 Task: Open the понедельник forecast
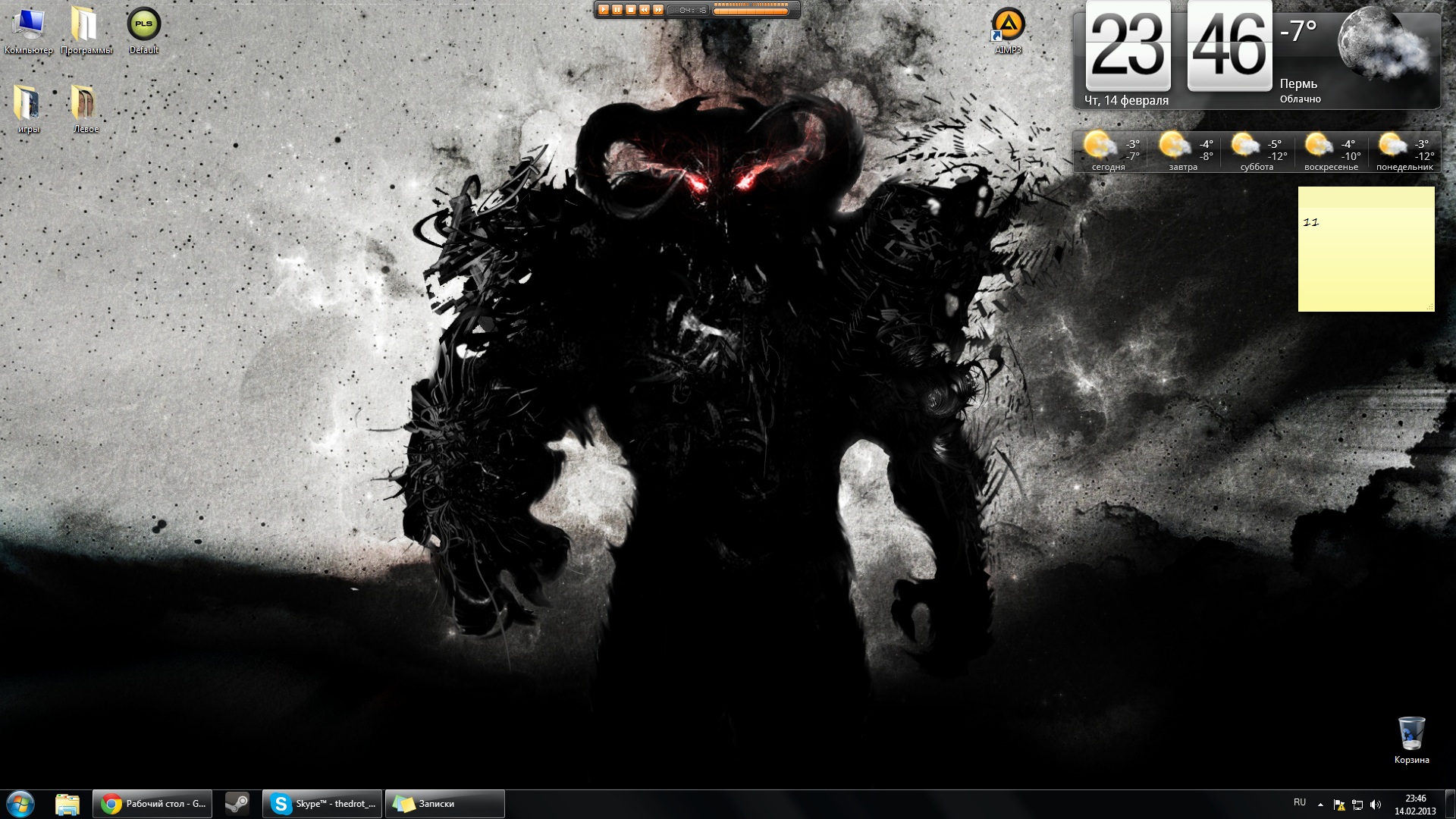point(1404,152)
